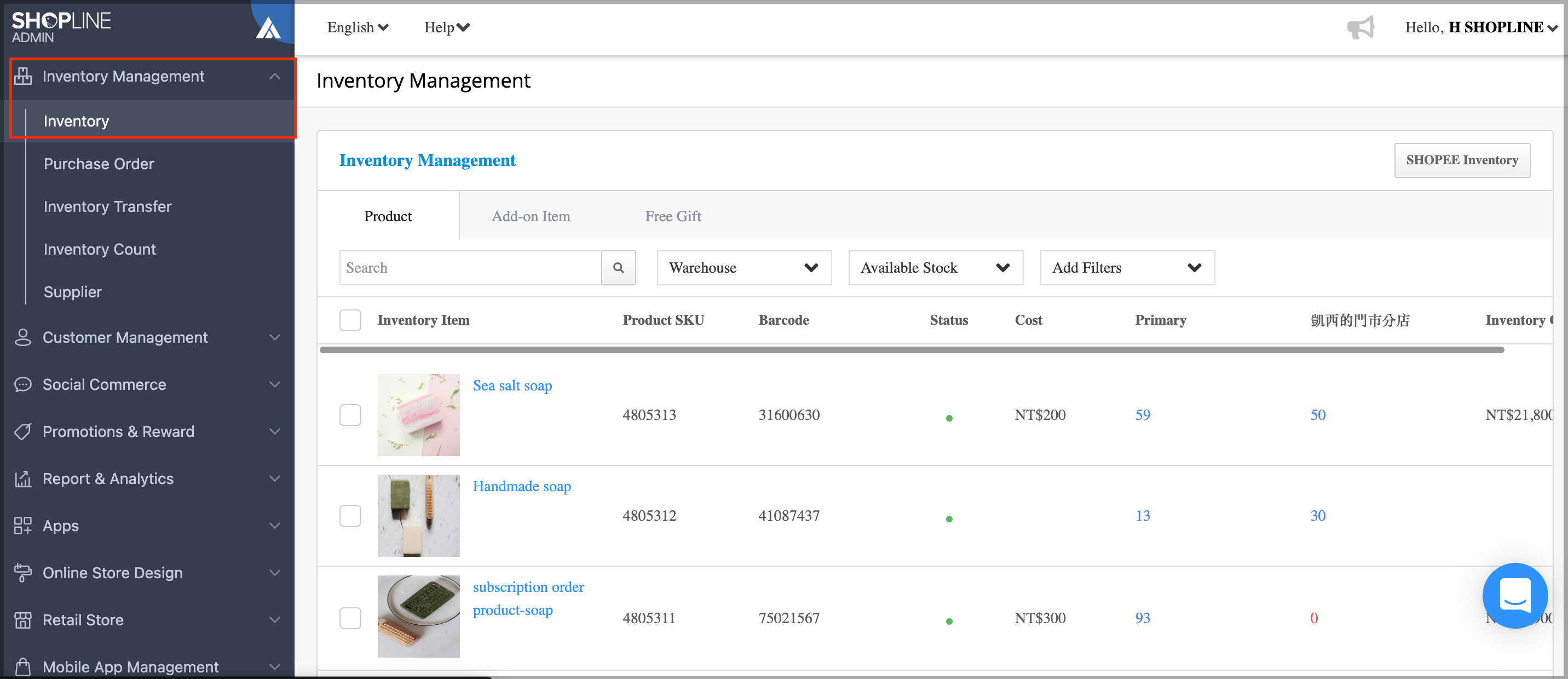
Task: Expand the Promotions & Reward chevron
Action: pyautogui.click(x=274, y=431)
